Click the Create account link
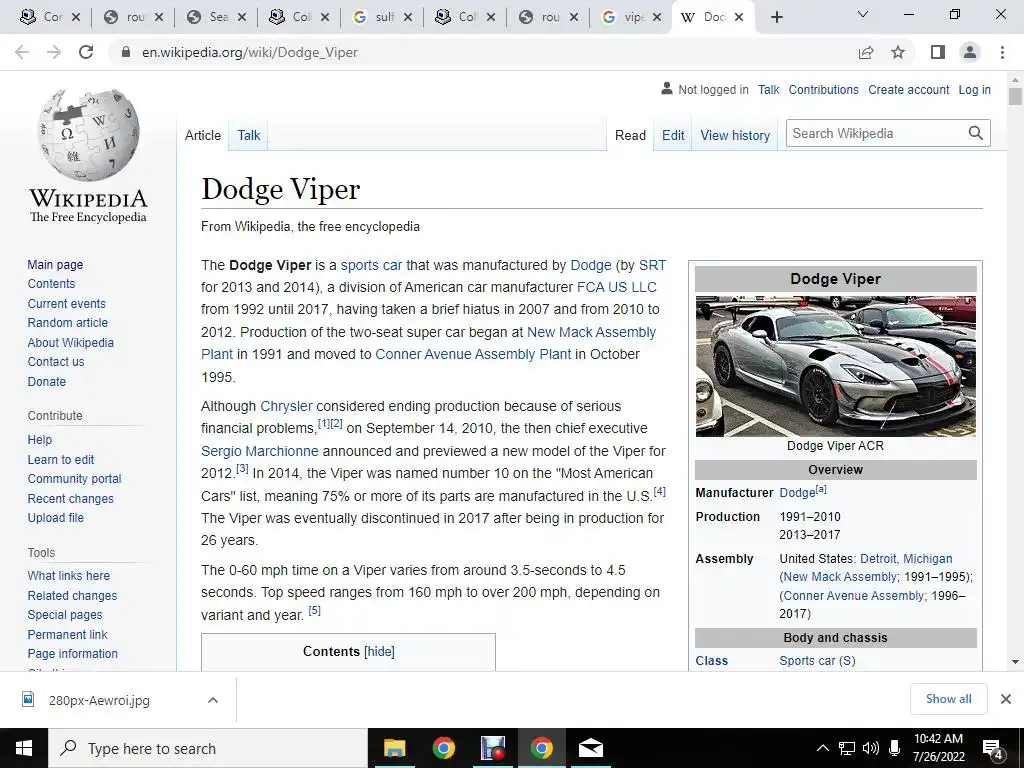The width and height of the screenshot is (1024, 768). click(908, 89)
